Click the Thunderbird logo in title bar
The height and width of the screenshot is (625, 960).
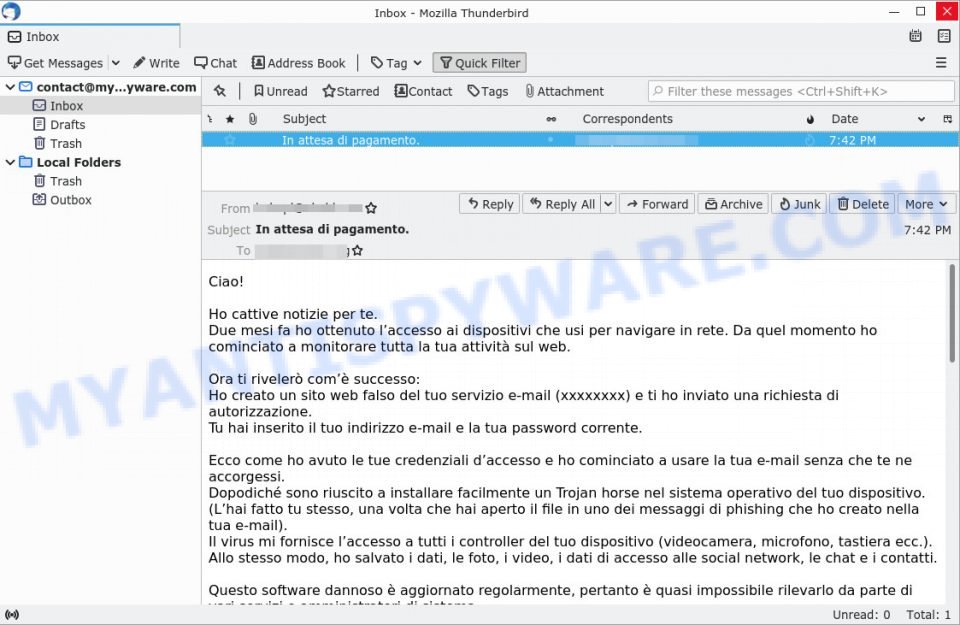11,12
